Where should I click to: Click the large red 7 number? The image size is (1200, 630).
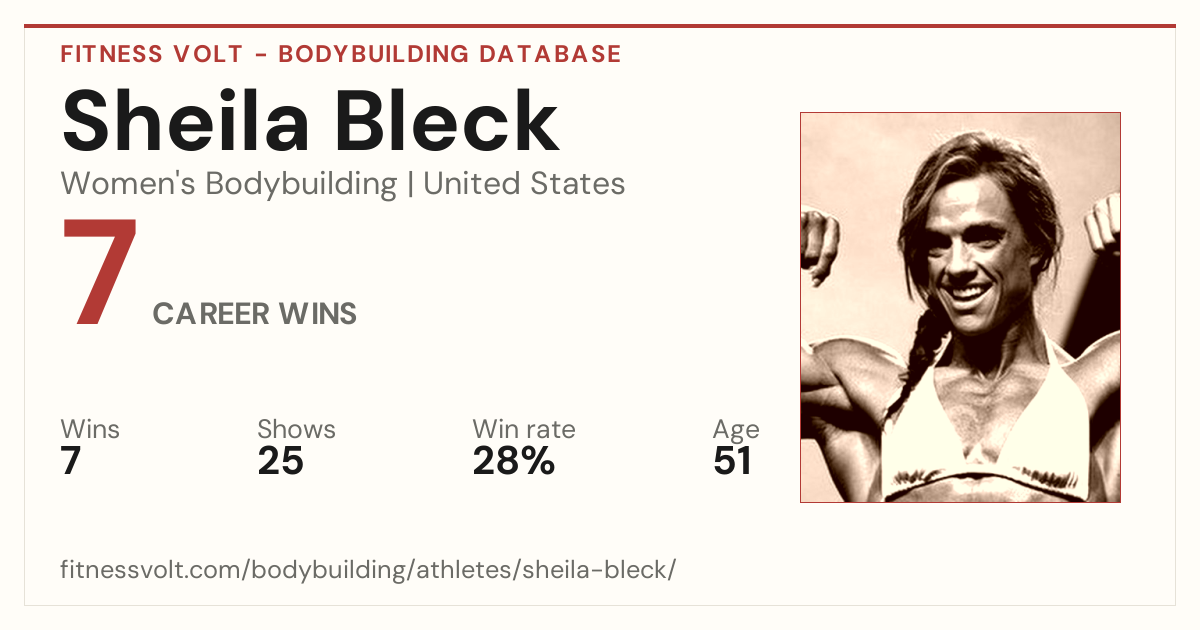click(99, 273)
